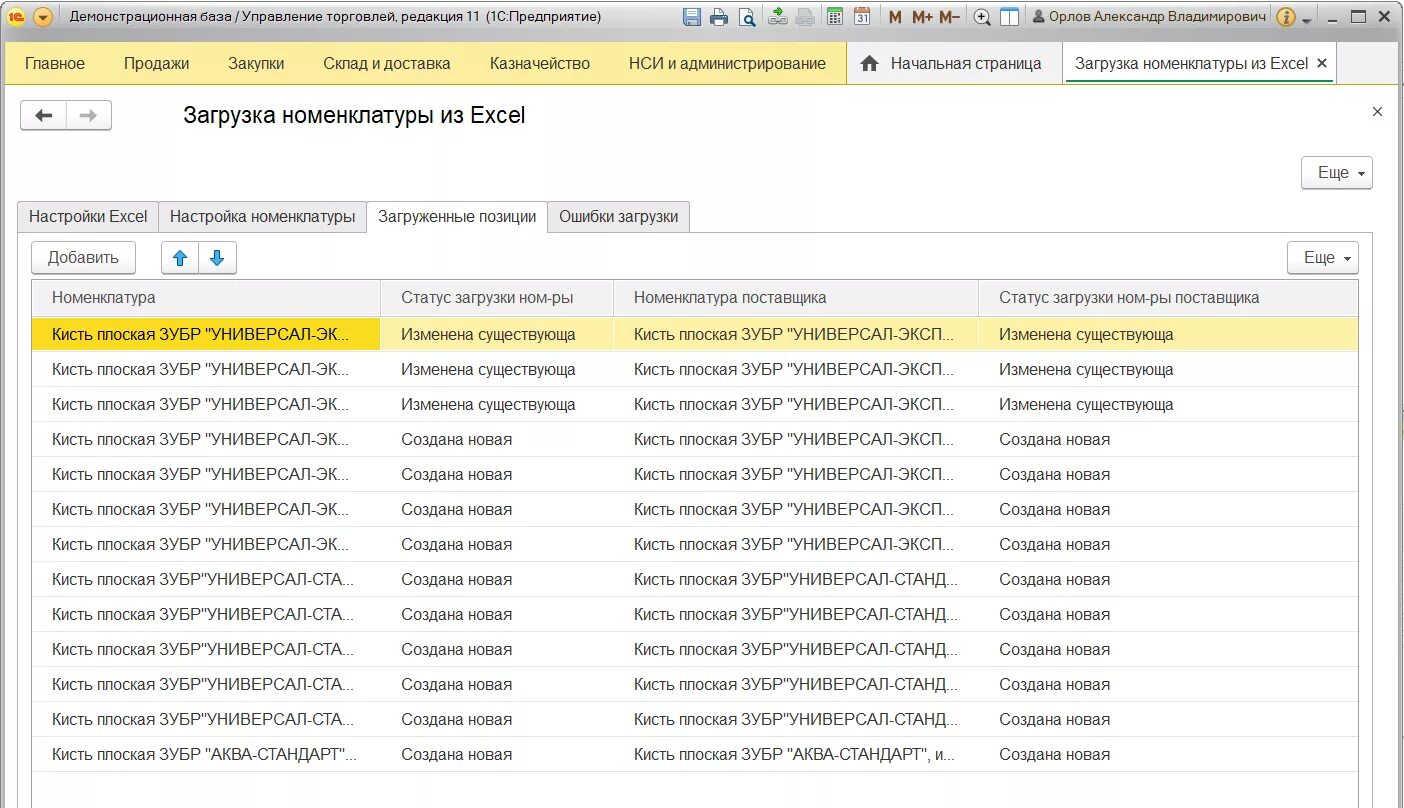Click supplier name cell in highlighted row
This screenshot has width=1404, height=808.
point(796,334)
